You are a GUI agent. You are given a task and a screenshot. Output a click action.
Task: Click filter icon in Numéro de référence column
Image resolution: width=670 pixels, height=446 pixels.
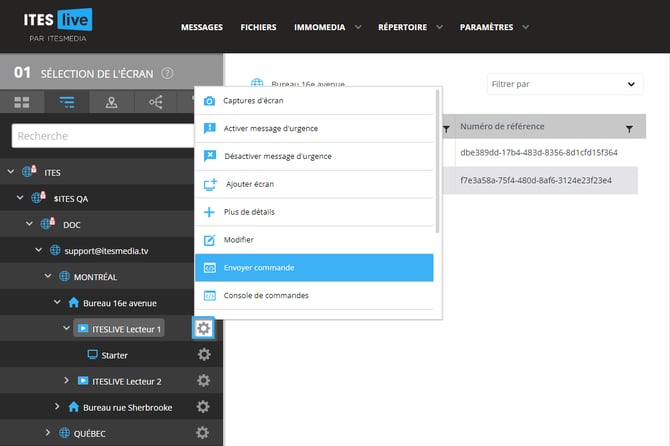628,128
